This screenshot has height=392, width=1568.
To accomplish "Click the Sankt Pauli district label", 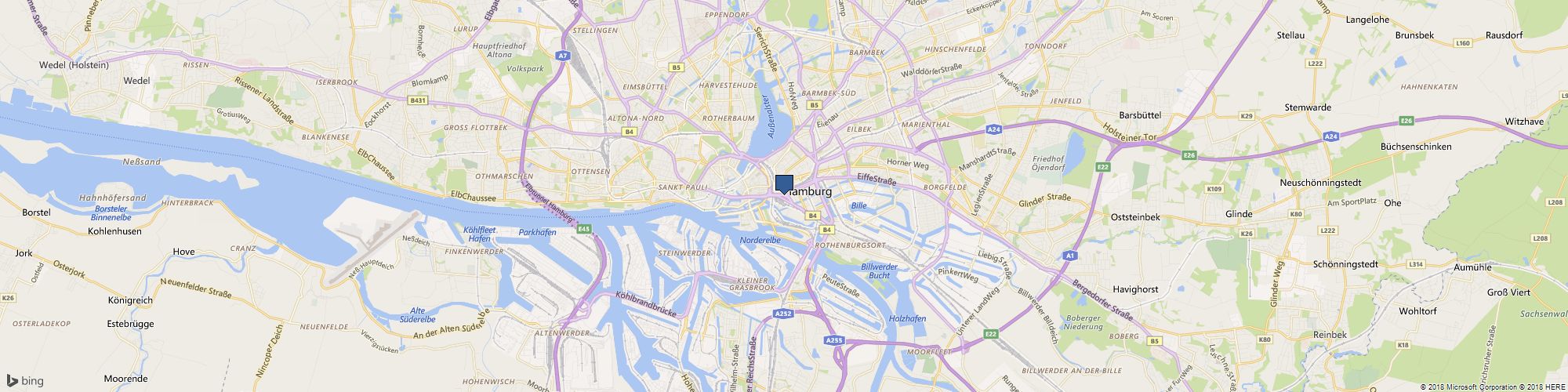I will click(682, 187).
